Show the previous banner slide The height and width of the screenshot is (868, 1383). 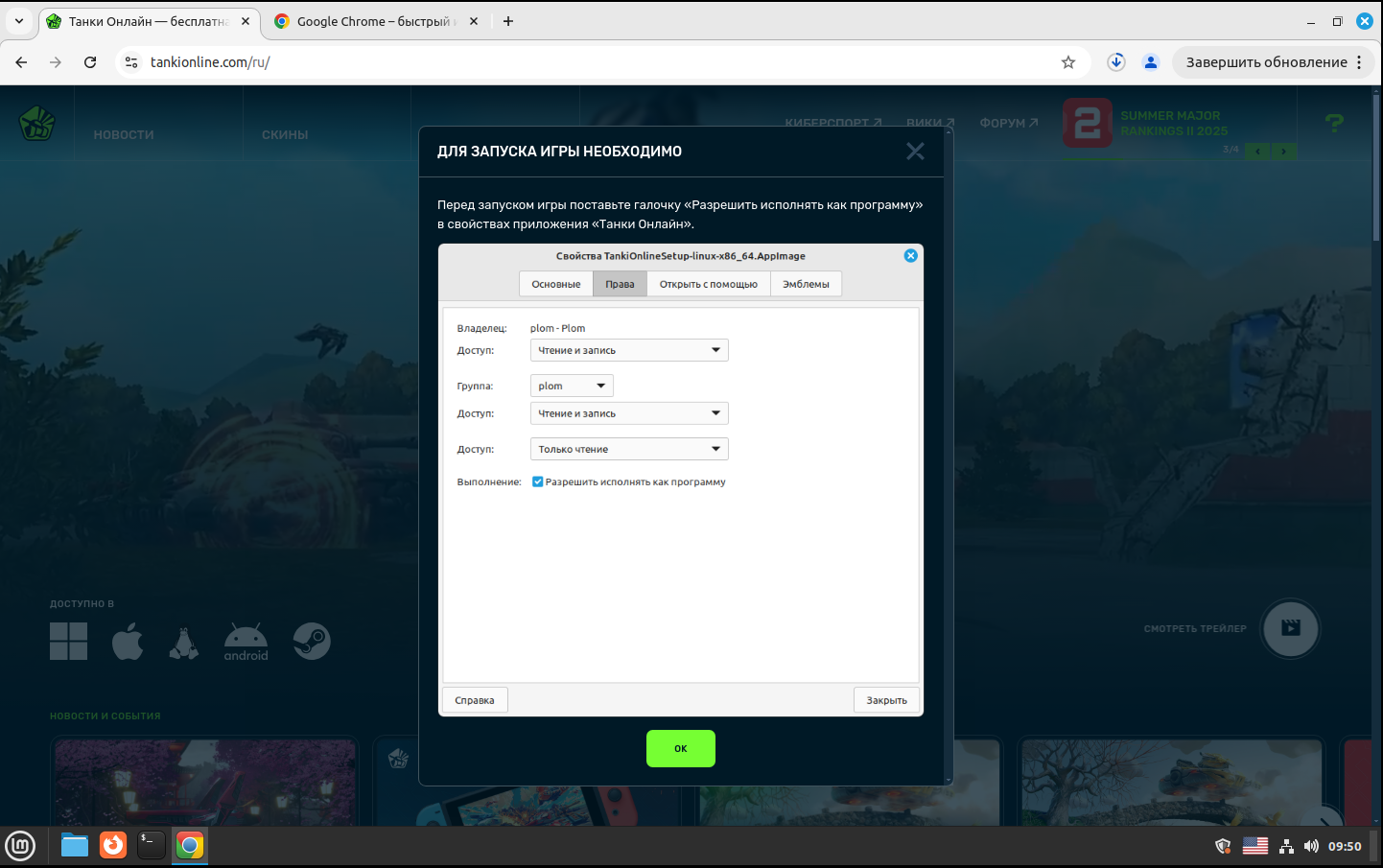point(1257,151)
